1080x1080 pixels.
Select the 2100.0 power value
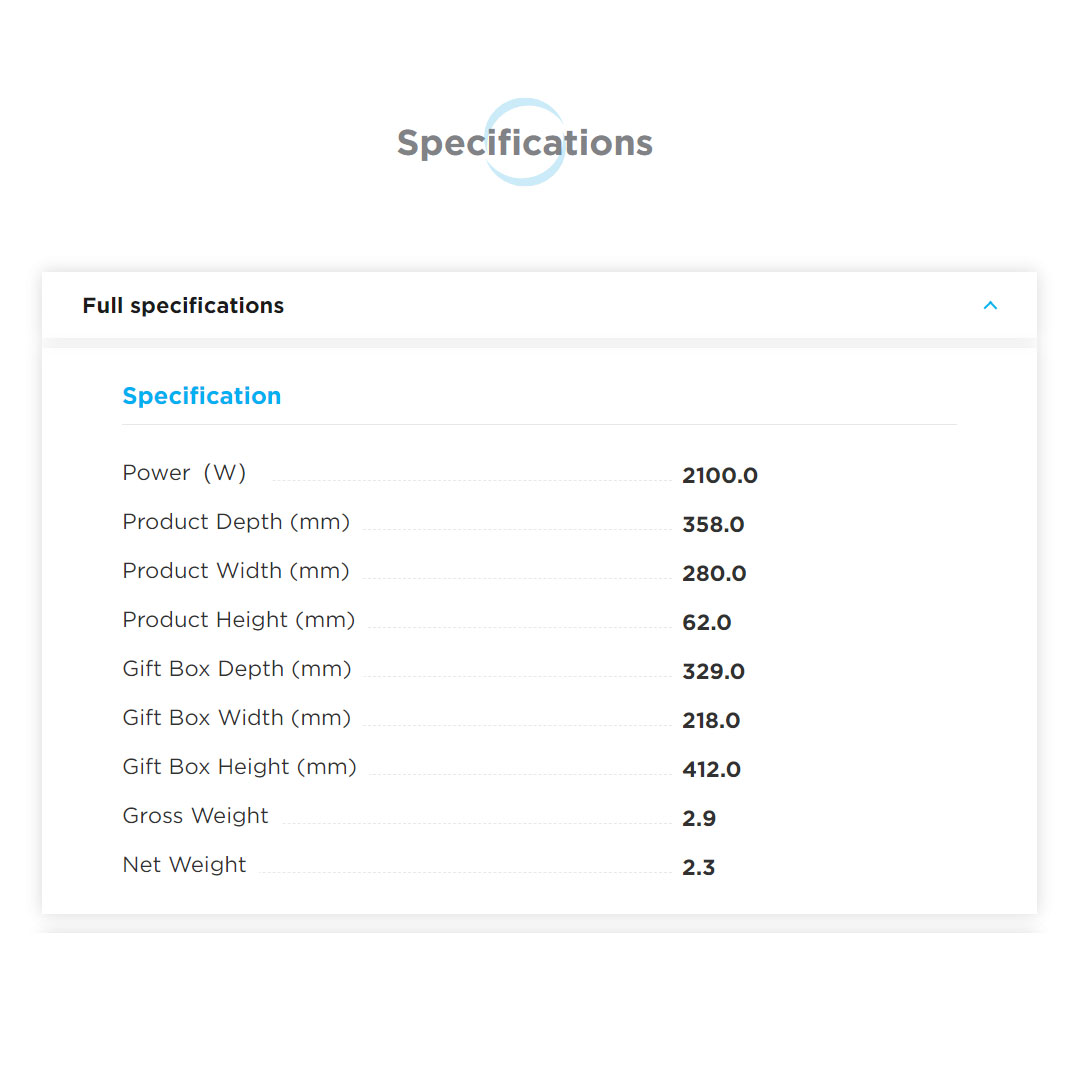[x=719, y=476]
